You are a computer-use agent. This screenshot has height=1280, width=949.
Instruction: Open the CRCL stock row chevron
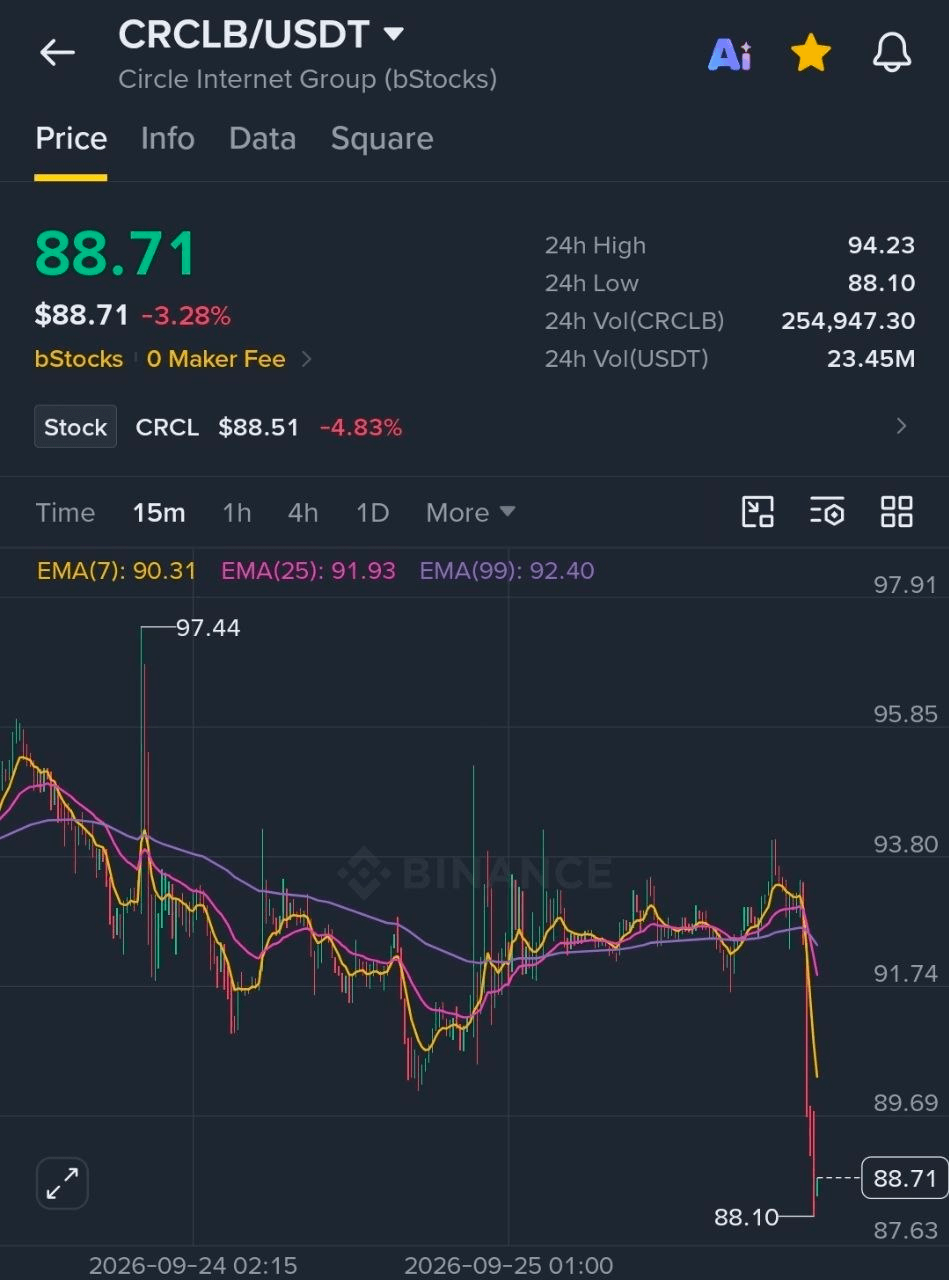(901, 427)
